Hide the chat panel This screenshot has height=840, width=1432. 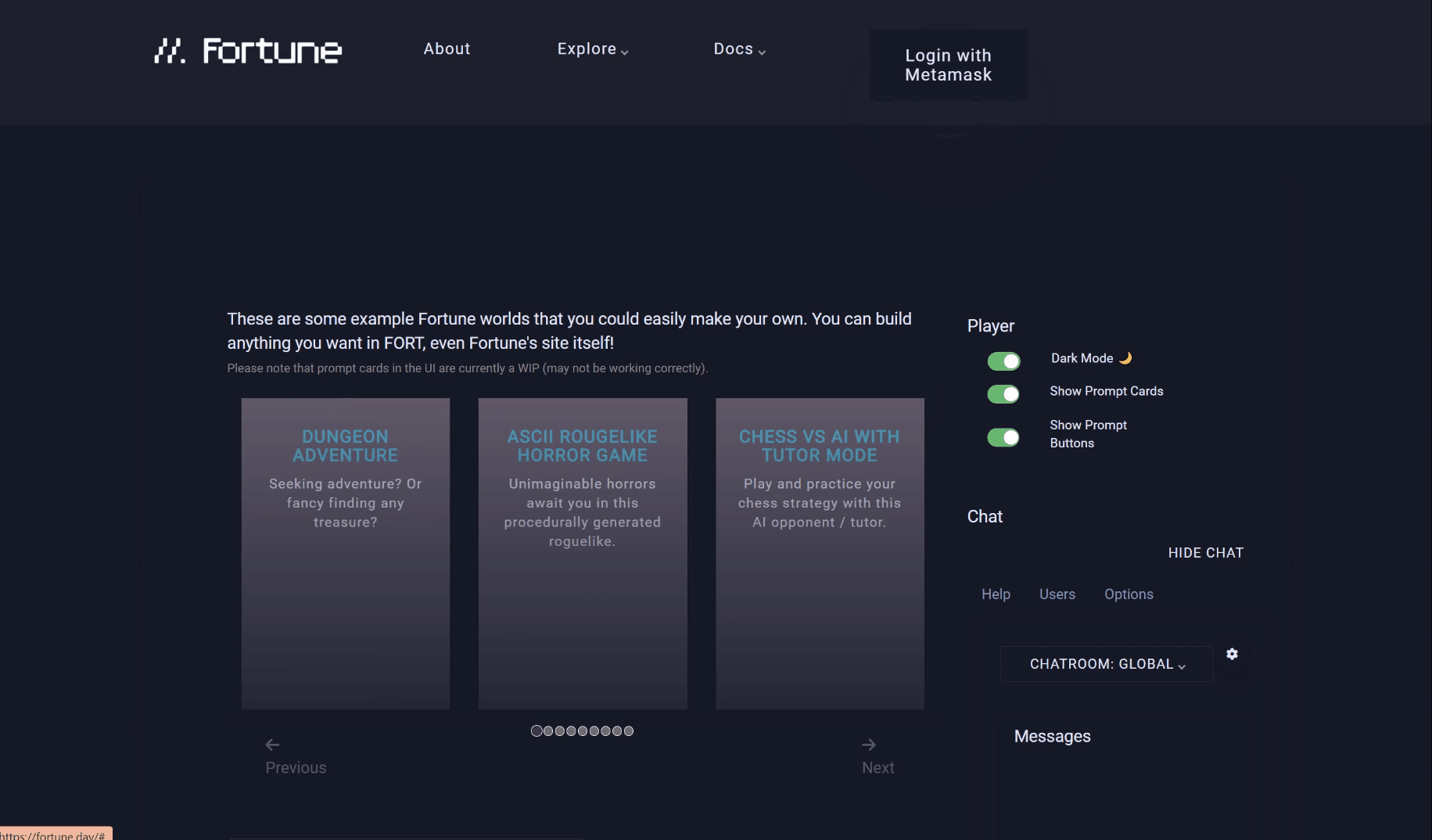(1205, 553)
